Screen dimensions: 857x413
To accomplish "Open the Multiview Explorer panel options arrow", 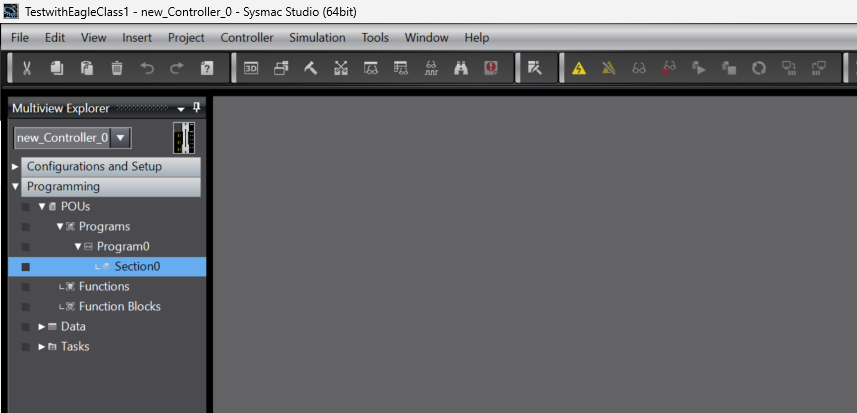I will pyautogui.click(x=181, y=110).
